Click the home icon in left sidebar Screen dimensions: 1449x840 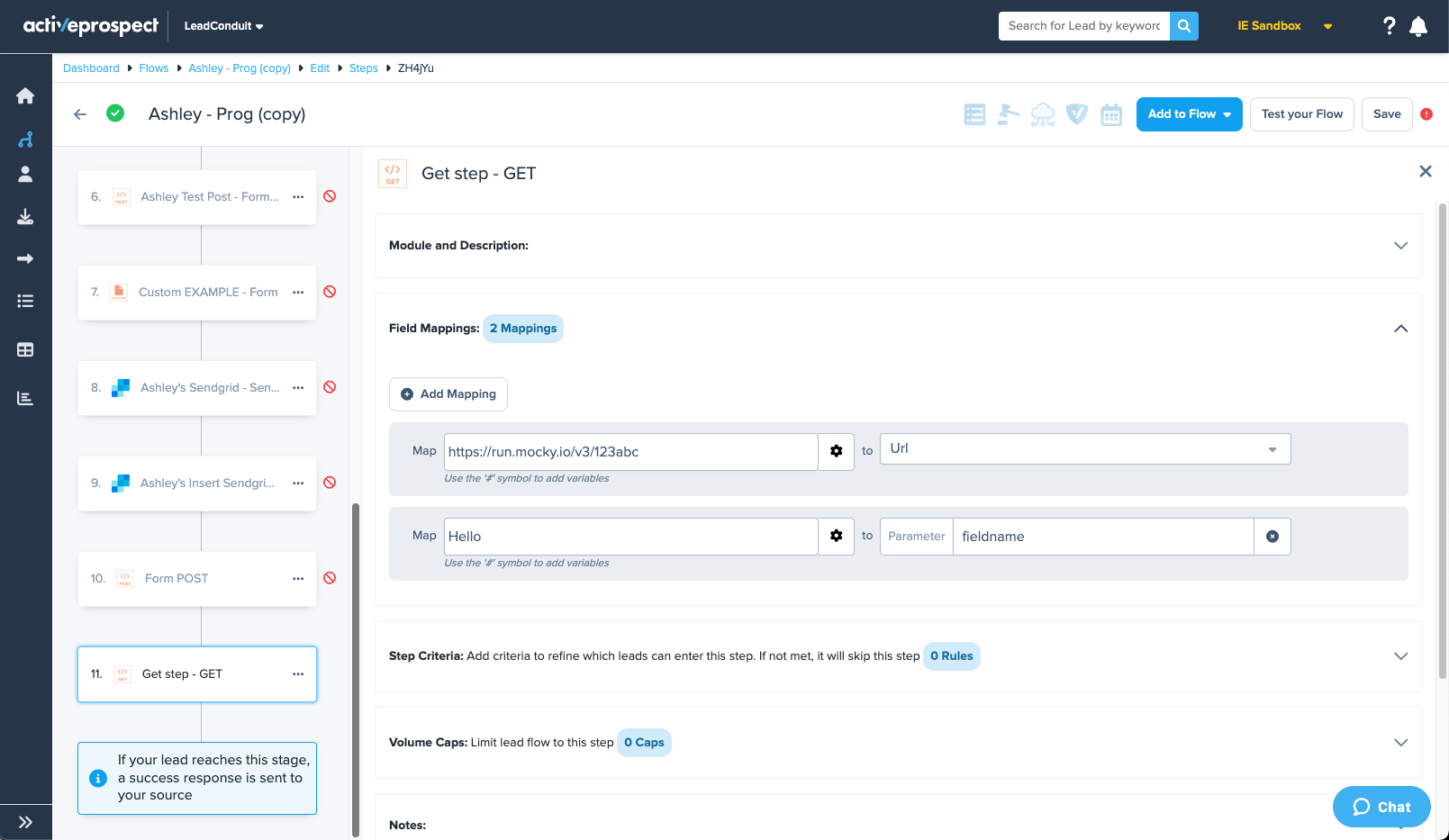coord(25,96)
